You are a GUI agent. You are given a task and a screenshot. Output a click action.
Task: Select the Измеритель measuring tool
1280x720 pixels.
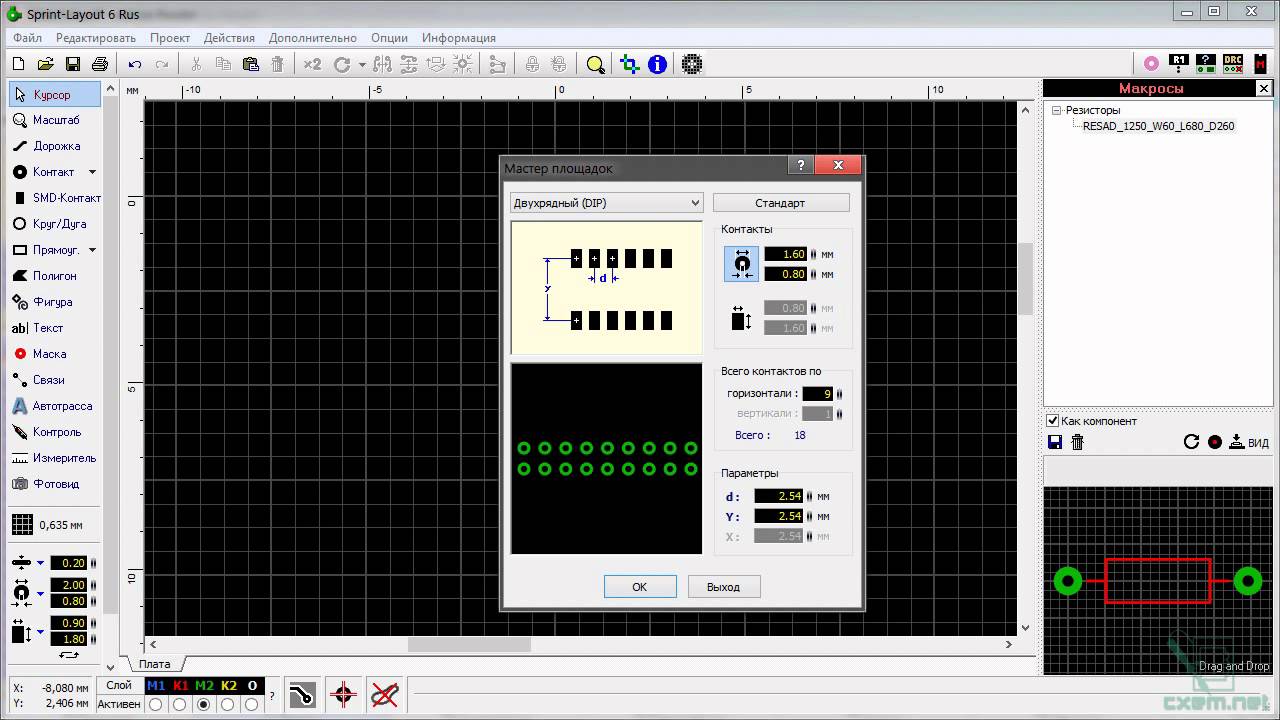pos(55,458)
